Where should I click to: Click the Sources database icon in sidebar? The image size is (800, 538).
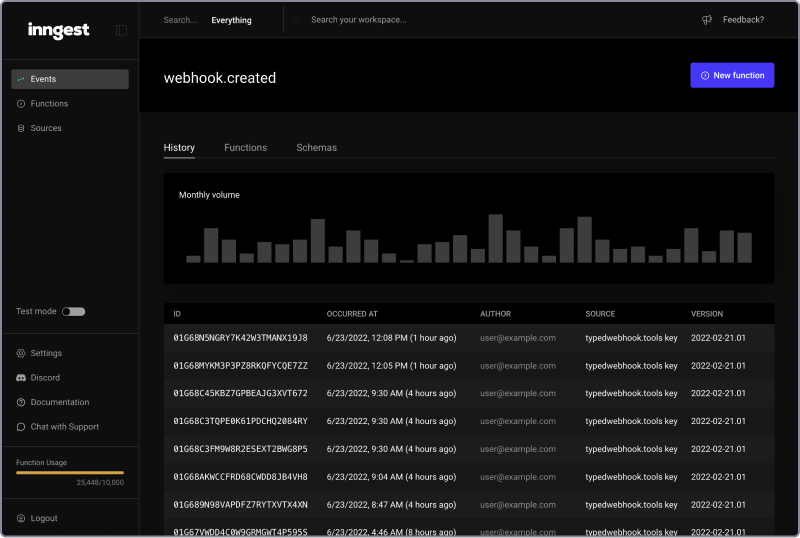21,128
